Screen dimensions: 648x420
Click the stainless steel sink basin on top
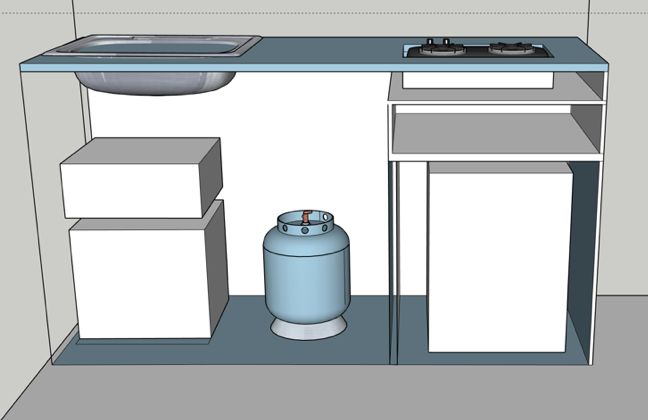[x=155, y=44]
